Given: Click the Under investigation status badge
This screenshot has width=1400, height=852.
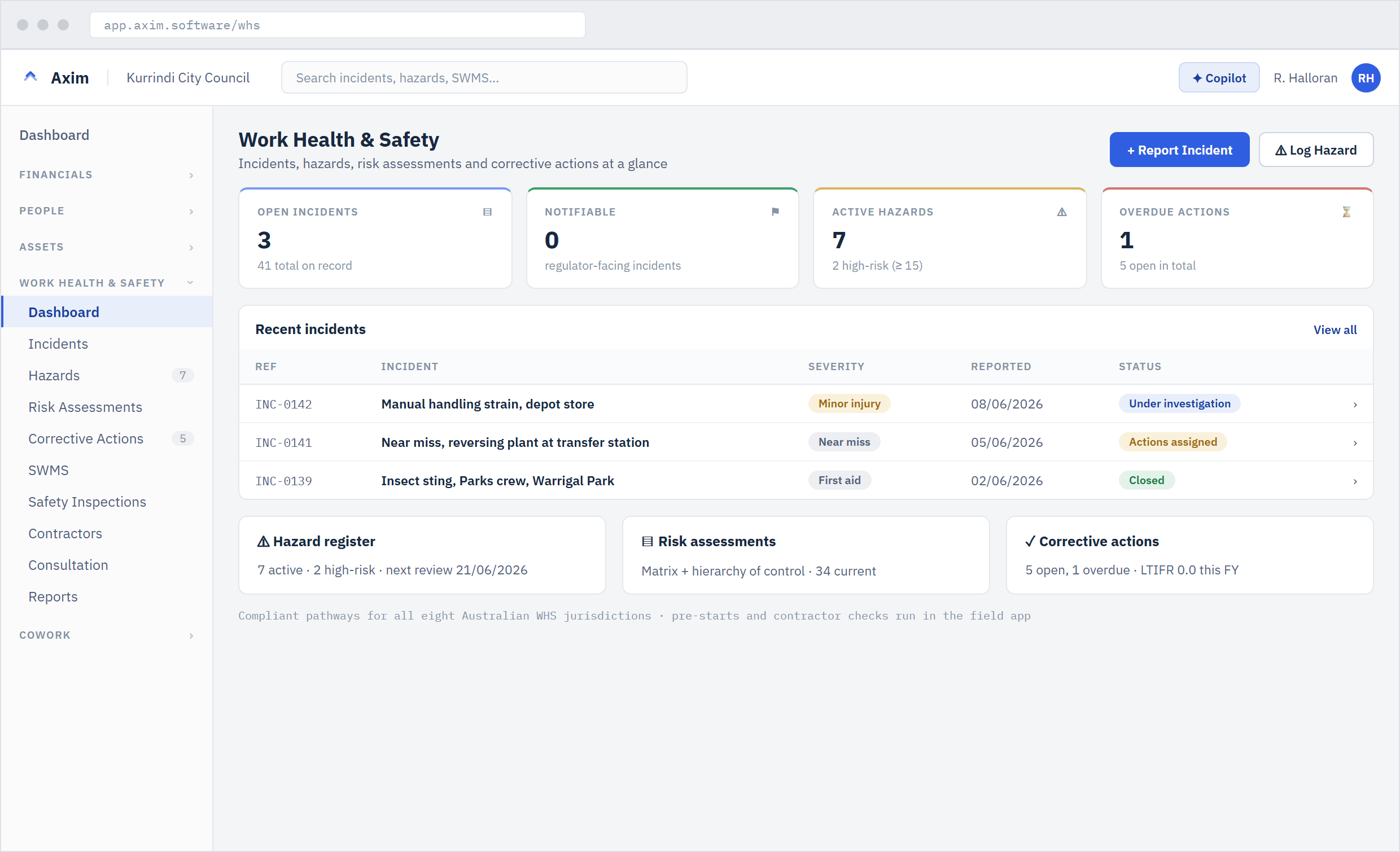Looking at the screenshot, I should click(1179, 404).
